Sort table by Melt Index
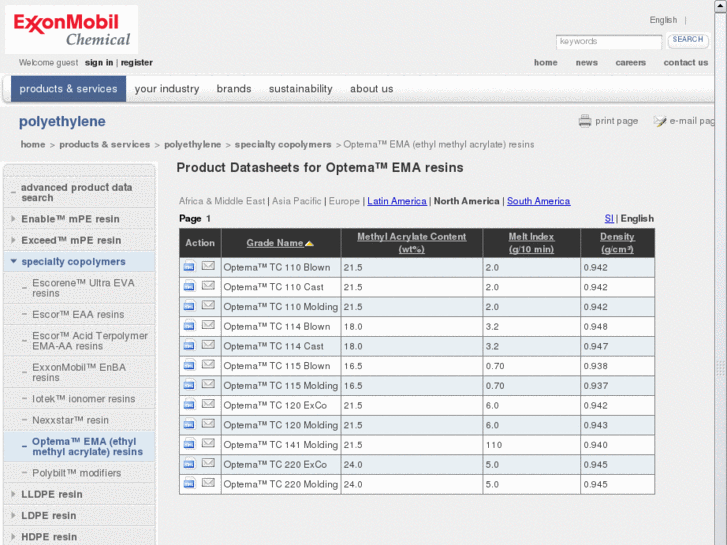 (x=531, y=243)
